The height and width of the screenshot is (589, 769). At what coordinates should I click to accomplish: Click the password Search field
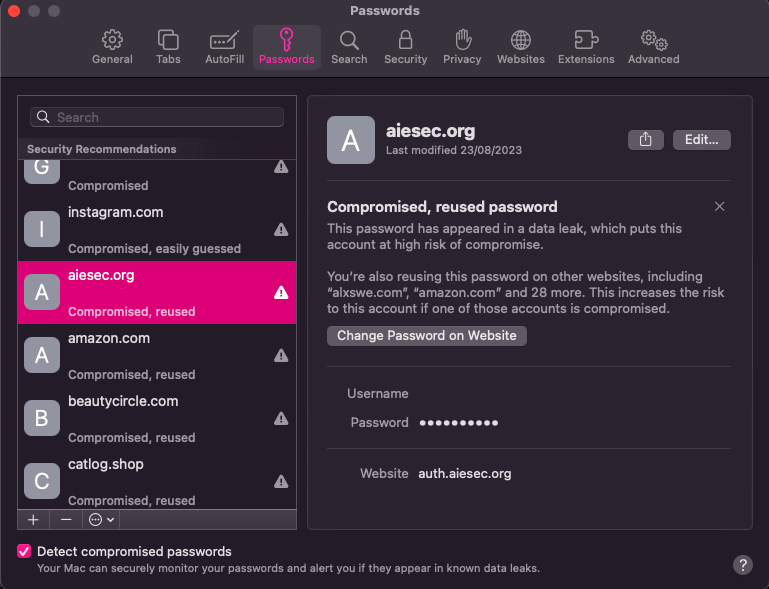click(157, 117)
